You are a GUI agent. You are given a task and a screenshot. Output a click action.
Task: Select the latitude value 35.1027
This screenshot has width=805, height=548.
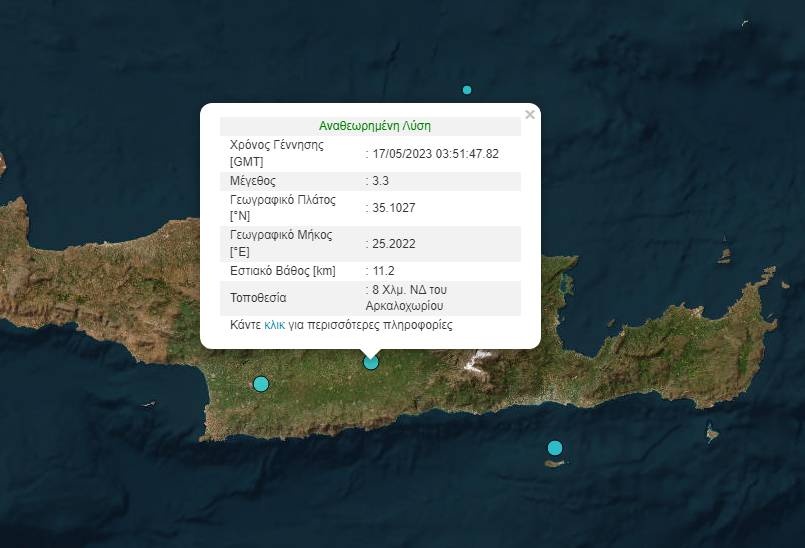tap(393, 208)
